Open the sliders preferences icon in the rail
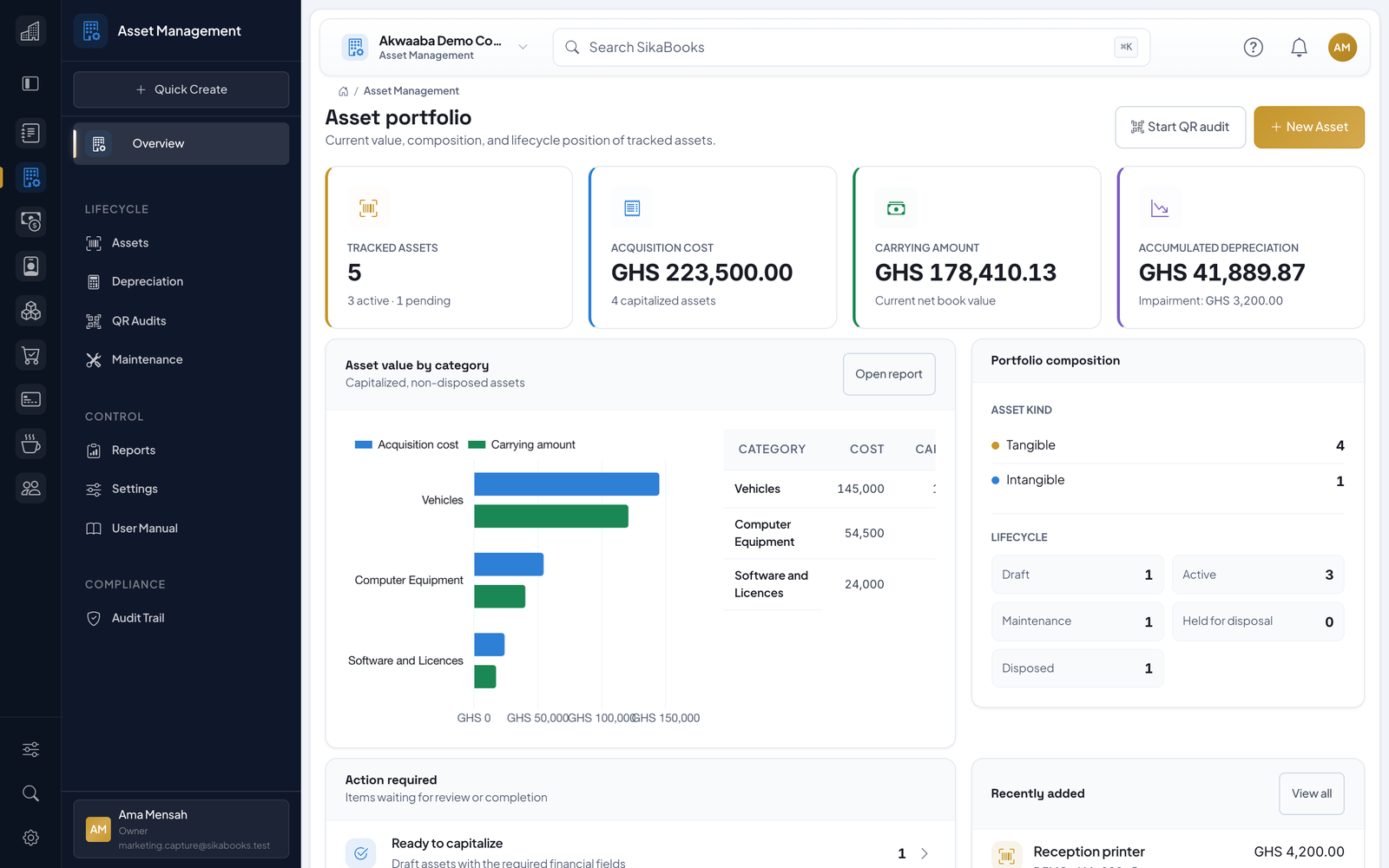The image size is (1389, 868). 30,749
